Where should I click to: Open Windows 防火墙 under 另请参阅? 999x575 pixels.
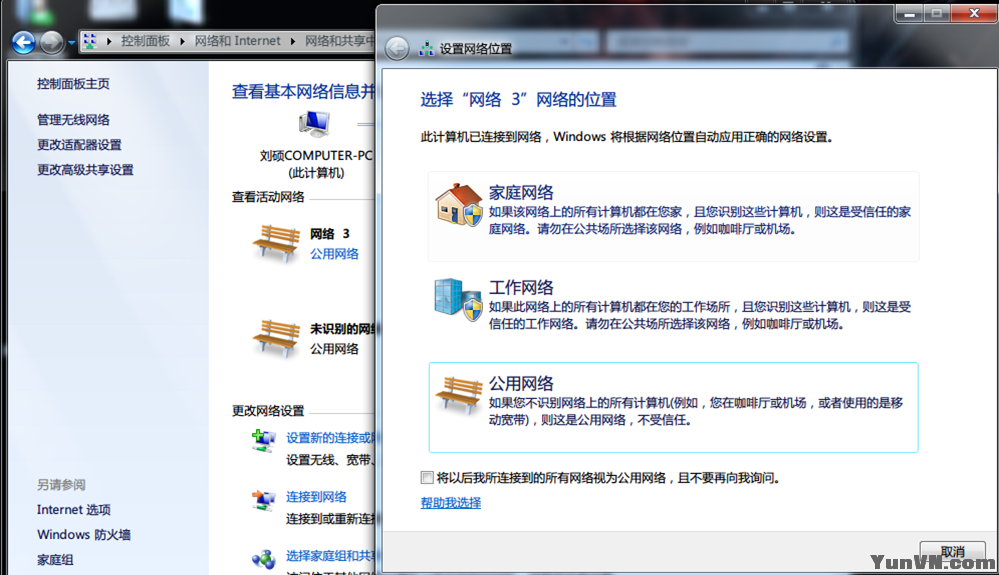[x=83, y=534]
